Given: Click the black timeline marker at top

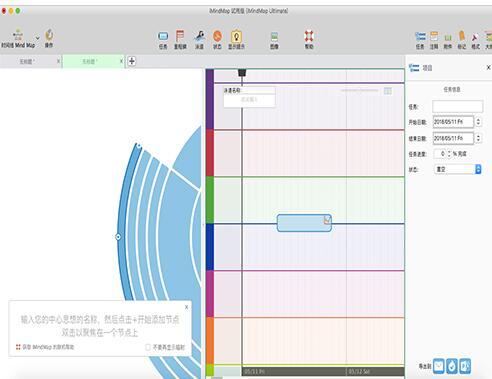Looking at the screenshot, I should 242,73.
